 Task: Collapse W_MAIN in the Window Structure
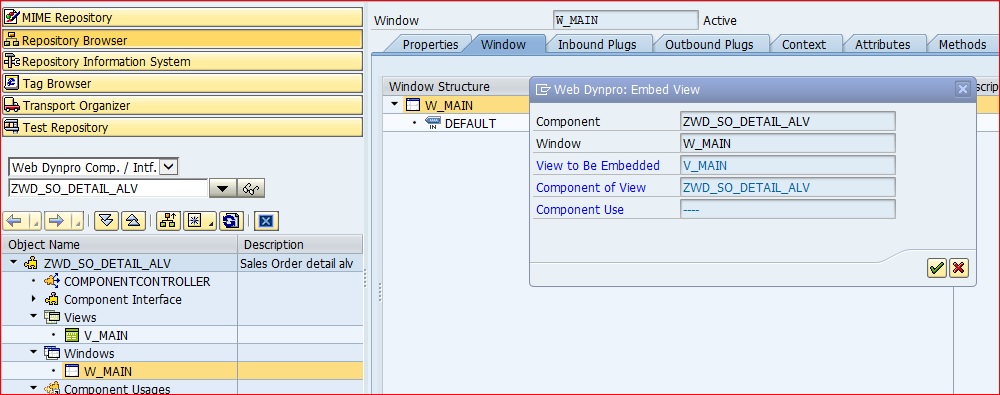[x=395, y=104]
